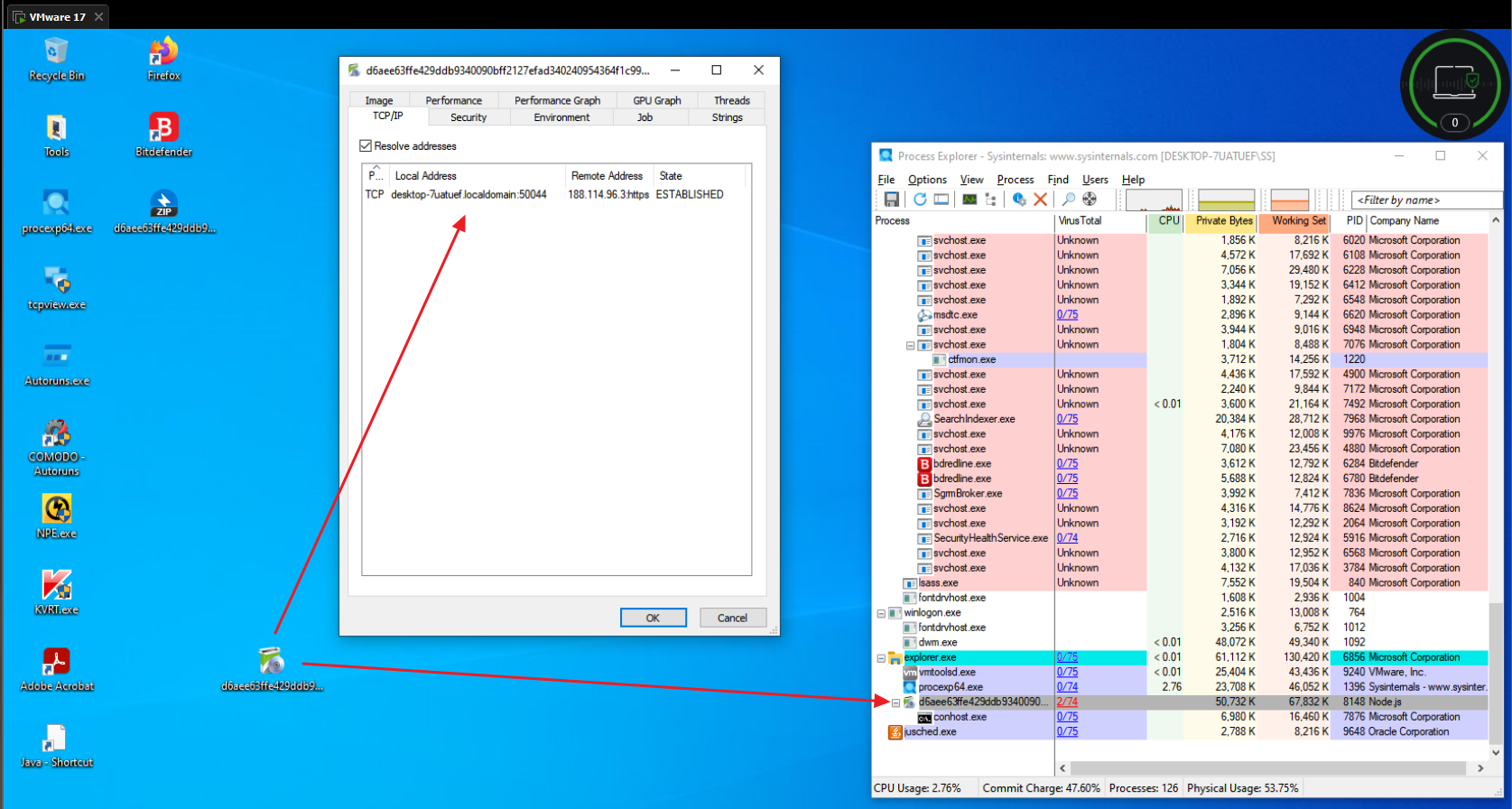Viewport: 1512px width, 809px height.
Task: Collapse the explorer.exe process tree
Action: tap(881, 658)
